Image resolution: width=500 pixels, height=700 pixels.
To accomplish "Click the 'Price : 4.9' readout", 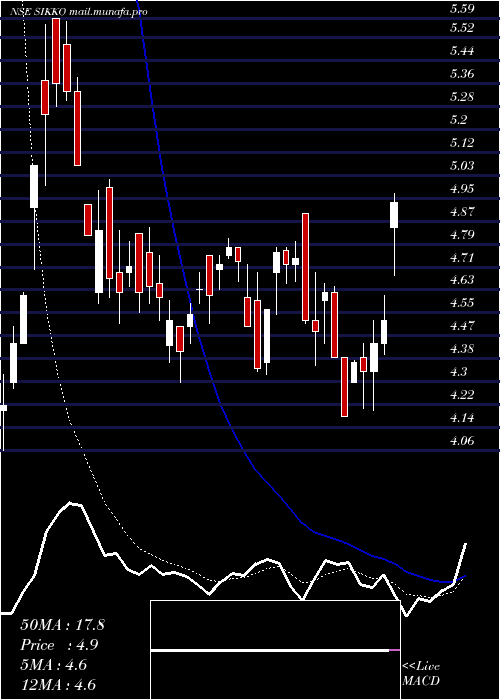I will pyautogui.click(x=59, y=645).
